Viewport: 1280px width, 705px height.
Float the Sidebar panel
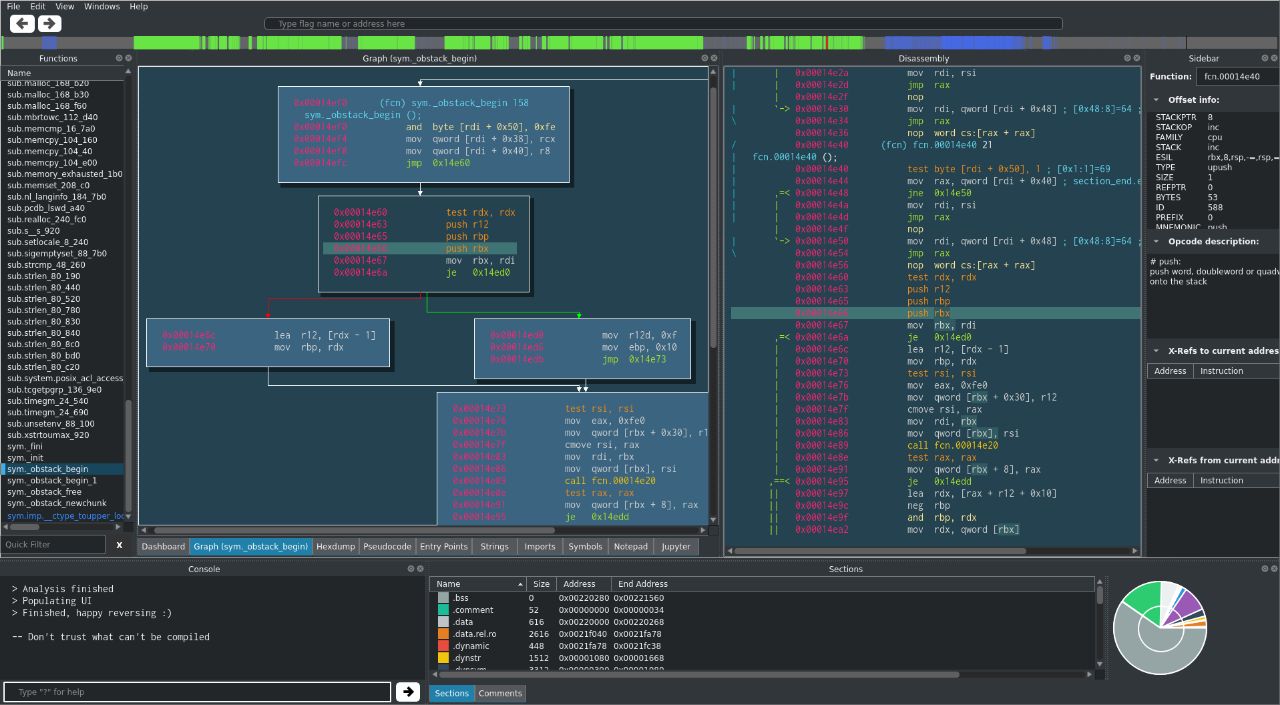tap(1266, 59)
